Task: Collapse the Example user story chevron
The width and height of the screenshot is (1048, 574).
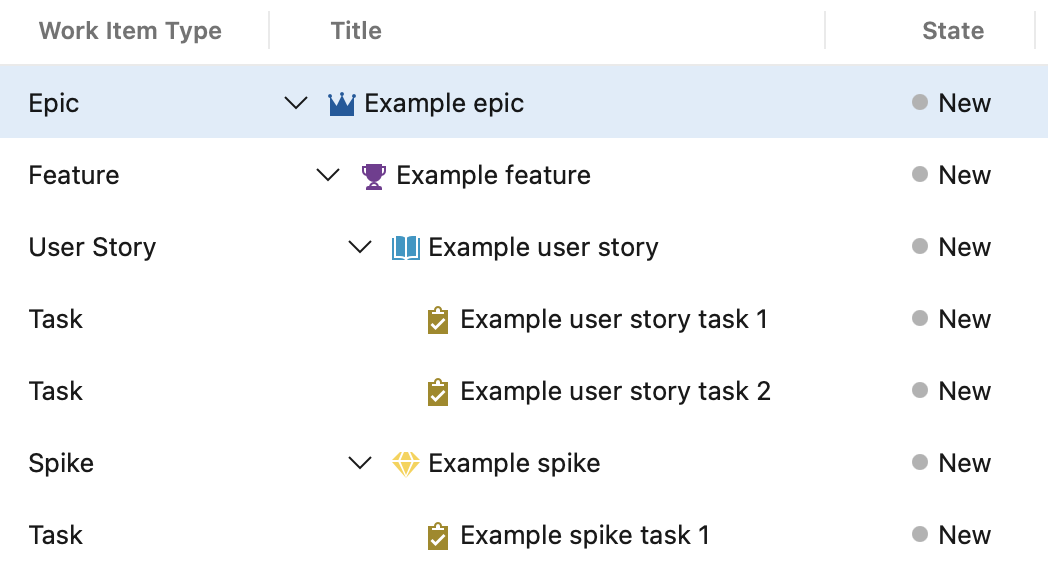Action: (360, 247)
